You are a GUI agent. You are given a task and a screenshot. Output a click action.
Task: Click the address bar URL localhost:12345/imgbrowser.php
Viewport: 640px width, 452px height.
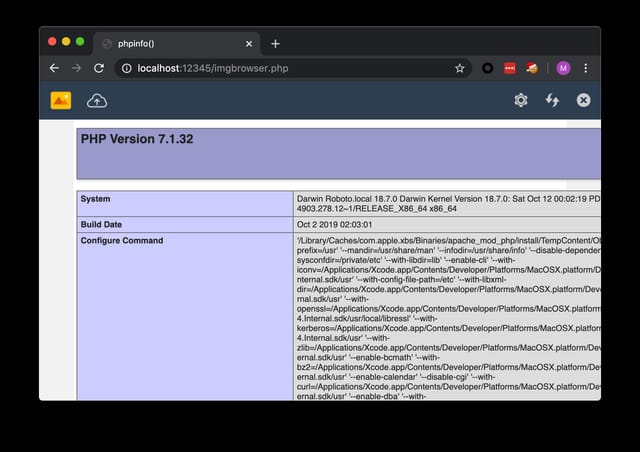coord(213,68)
